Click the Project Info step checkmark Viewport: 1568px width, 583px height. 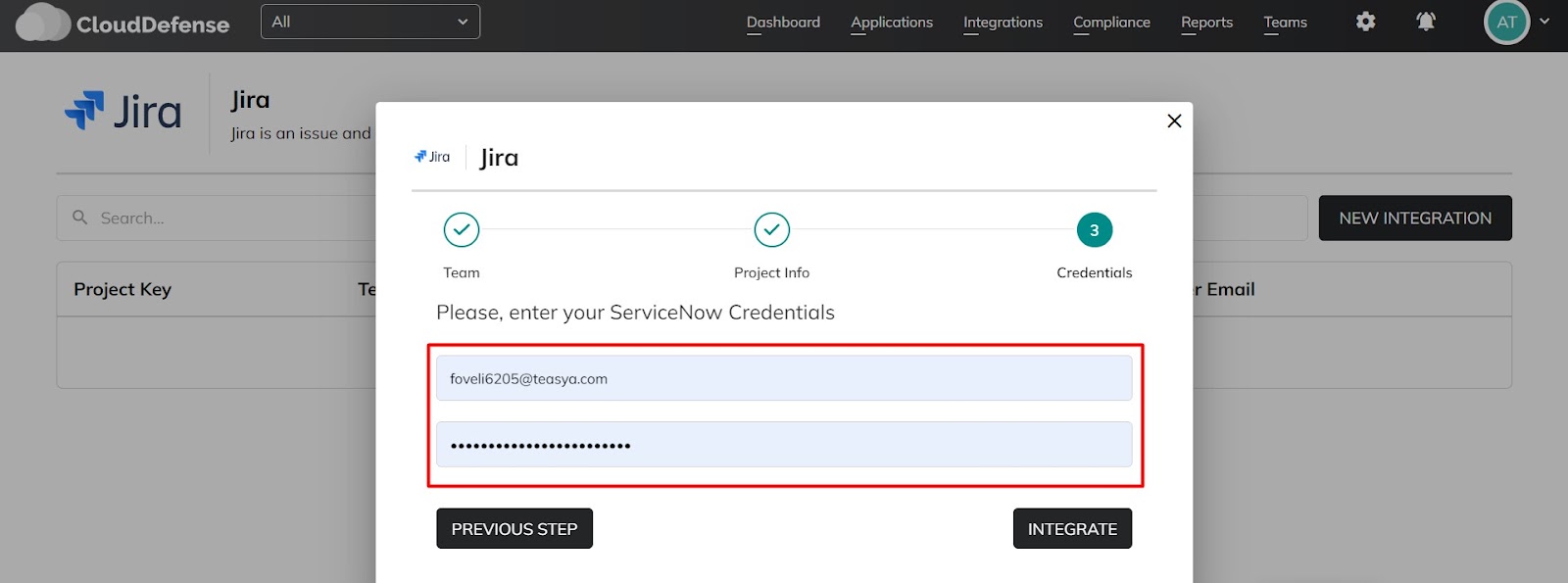tap(772, 230)
